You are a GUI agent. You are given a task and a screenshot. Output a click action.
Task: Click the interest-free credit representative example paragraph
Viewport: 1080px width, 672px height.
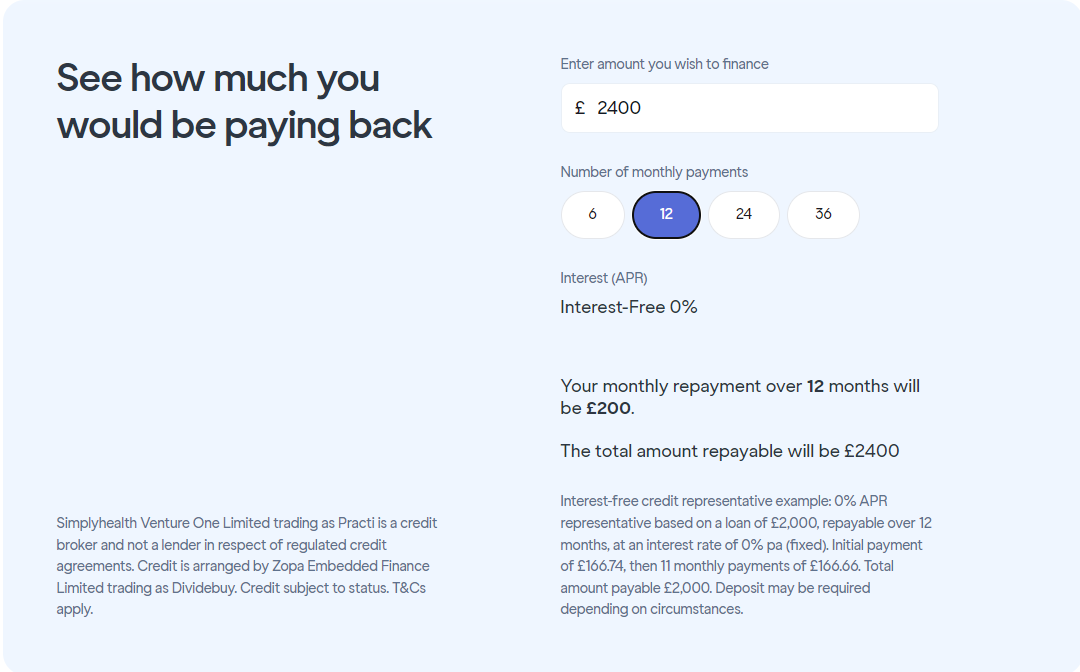[746, 555]
